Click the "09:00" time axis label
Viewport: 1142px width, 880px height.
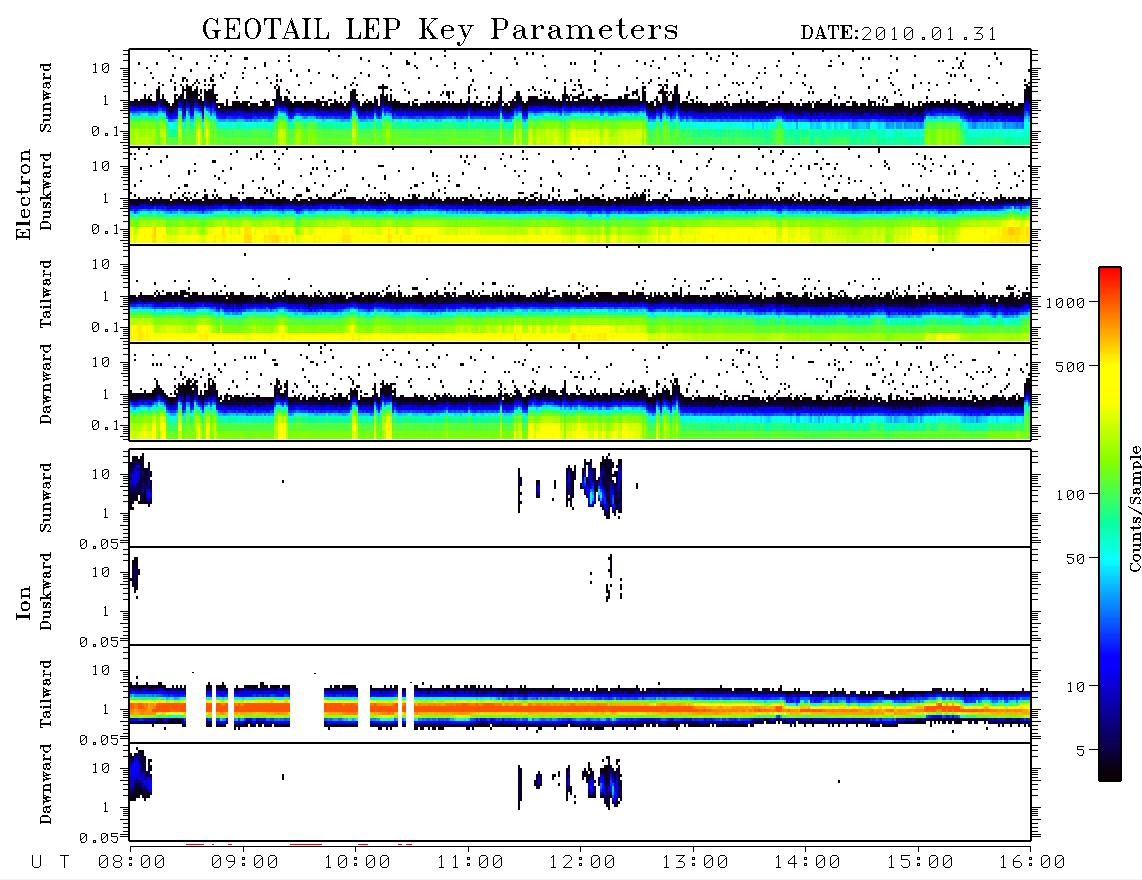tap(244, 863)
